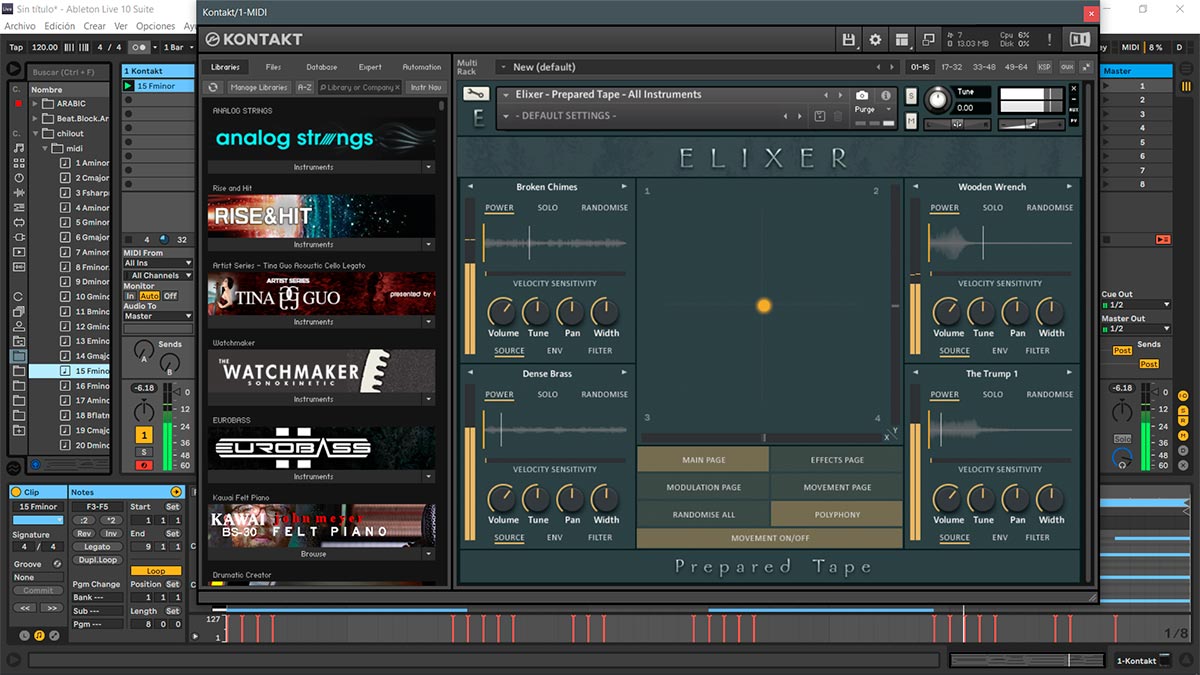This screenshot has width=1200, height=675.
Task: Open MODULATION PAGE button
Action: [703, 487]
